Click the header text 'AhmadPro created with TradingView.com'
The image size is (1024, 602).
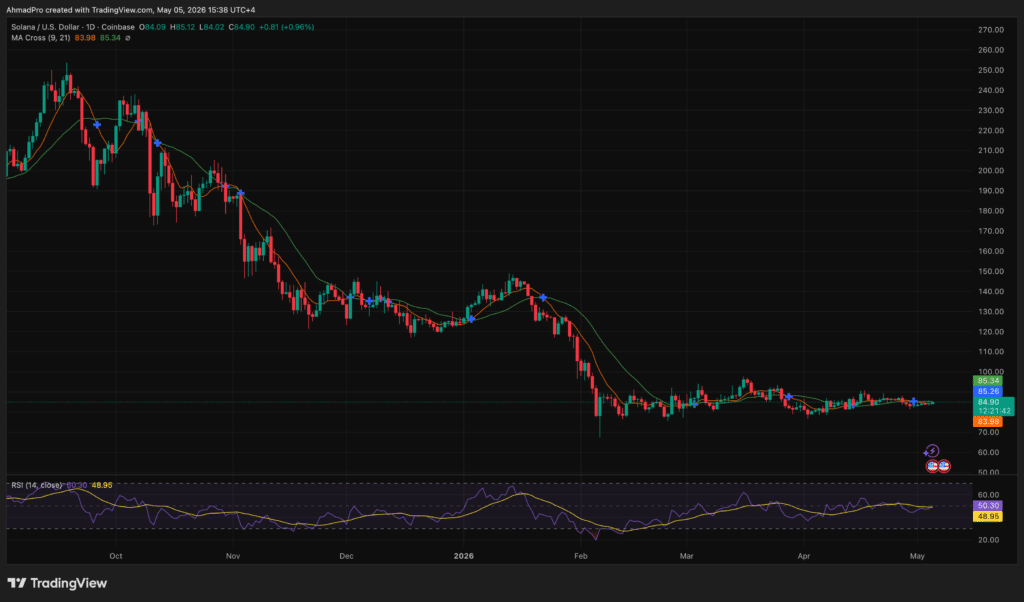pos(80,10)
